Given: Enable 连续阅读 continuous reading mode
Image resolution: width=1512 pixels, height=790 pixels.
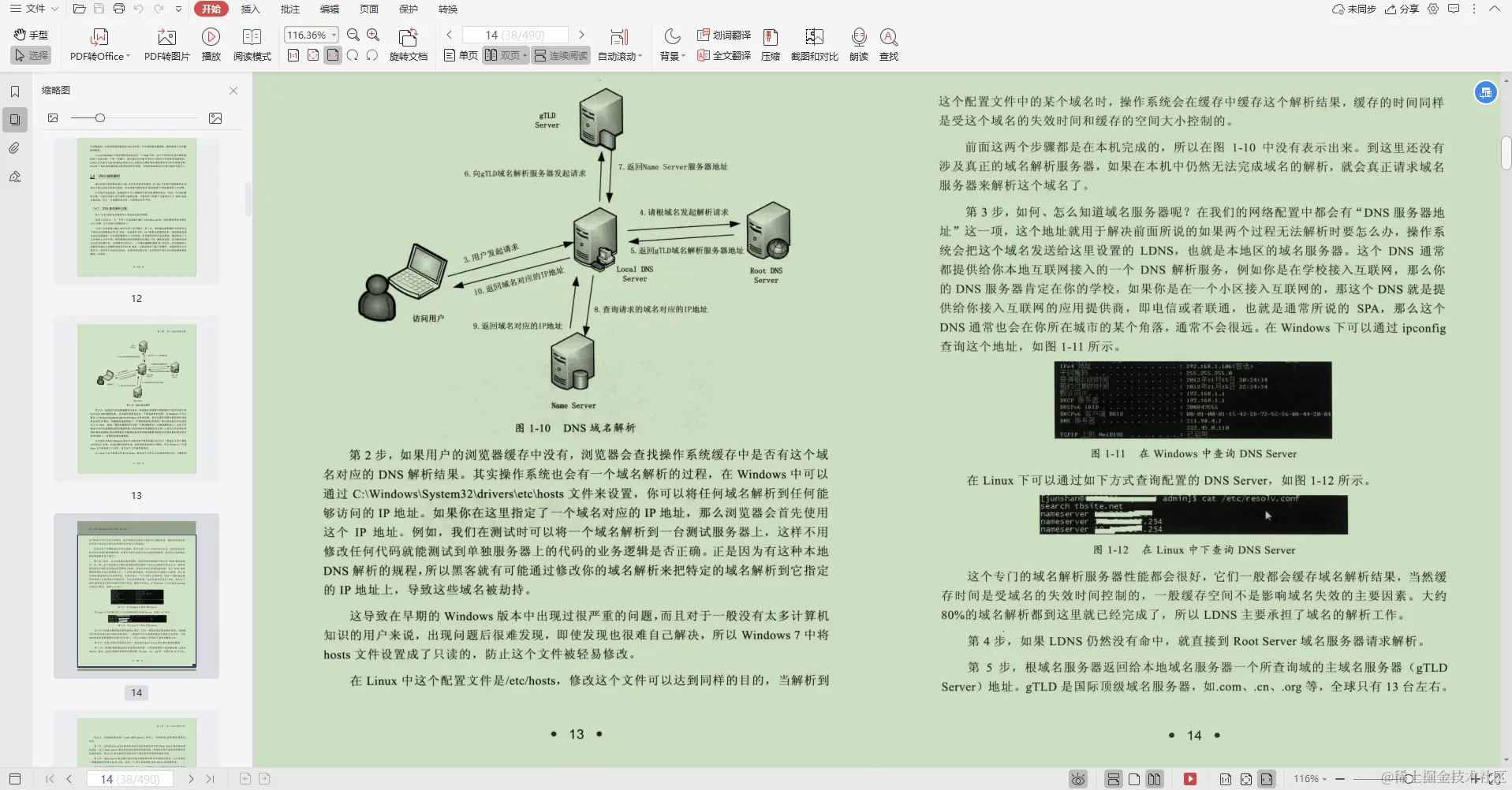Looking at the screenshot, I should 561,55.
